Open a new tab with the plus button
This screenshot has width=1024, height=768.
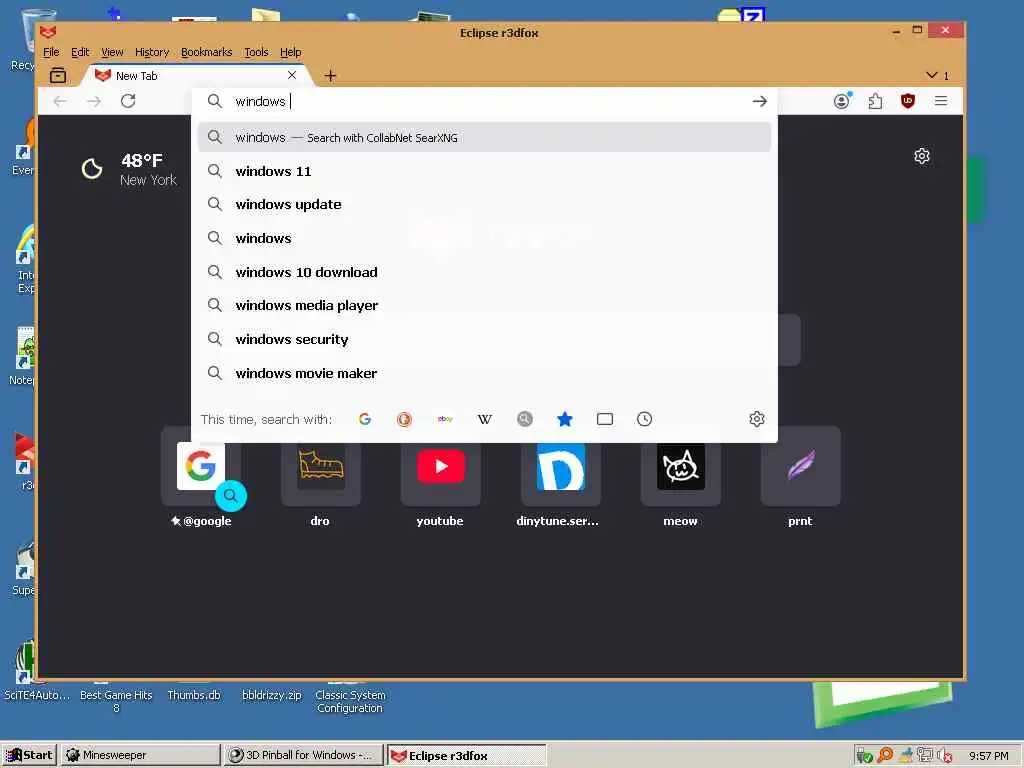point(330,76)
